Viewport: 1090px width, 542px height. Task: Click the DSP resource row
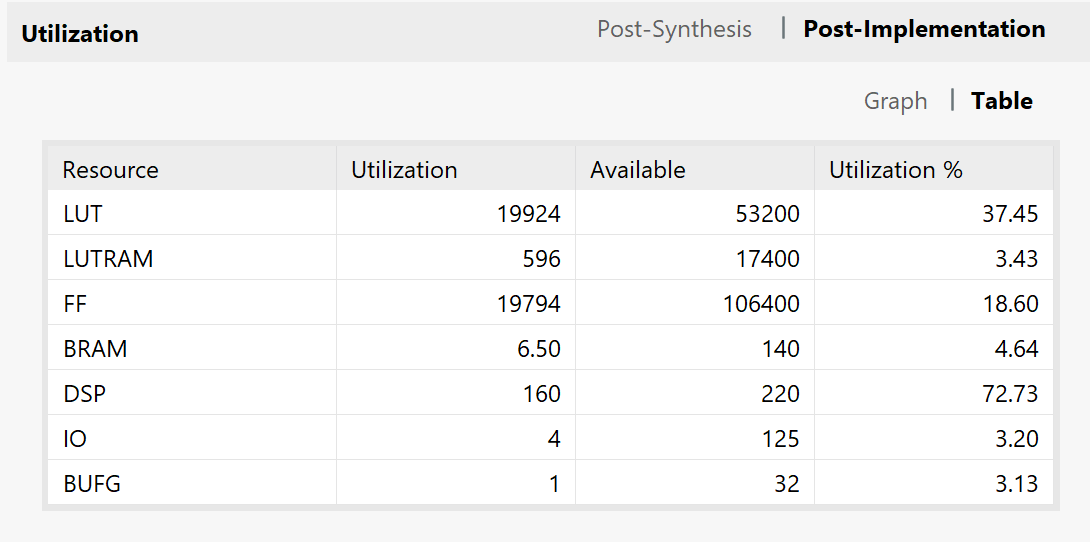(x=84, y=394)
